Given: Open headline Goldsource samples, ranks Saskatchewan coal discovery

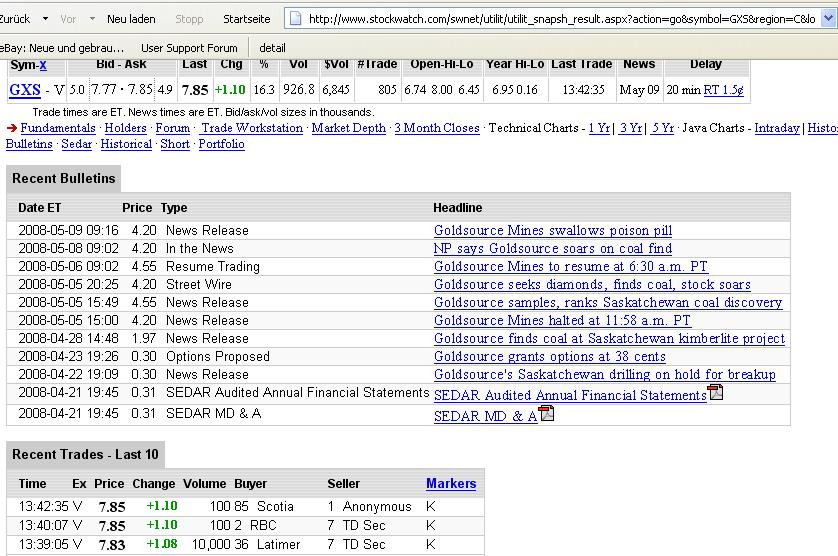Looking at the screenshot, I should tap(608, 303).
